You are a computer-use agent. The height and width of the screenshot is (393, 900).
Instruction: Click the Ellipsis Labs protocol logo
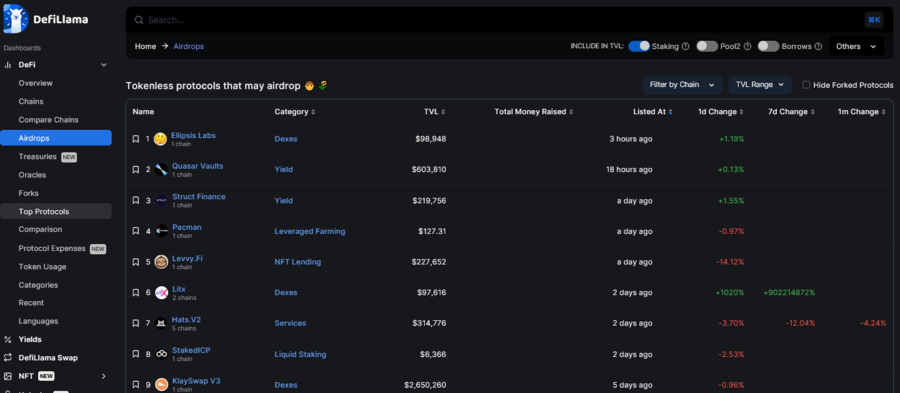[161, 139]
